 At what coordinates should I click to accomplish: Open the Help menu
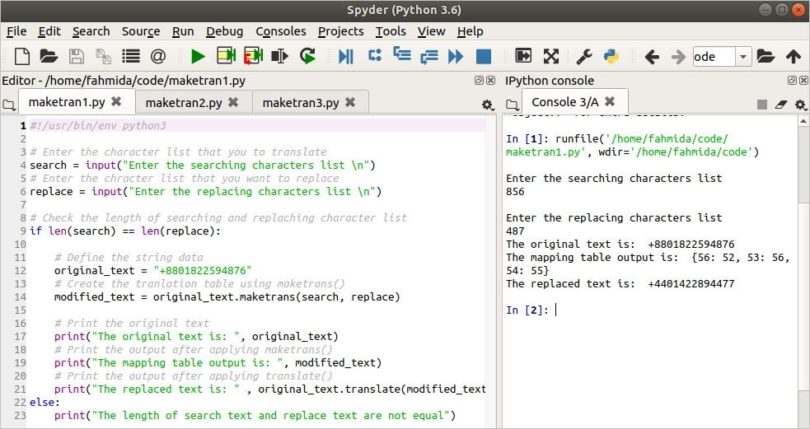click(470, 32)
